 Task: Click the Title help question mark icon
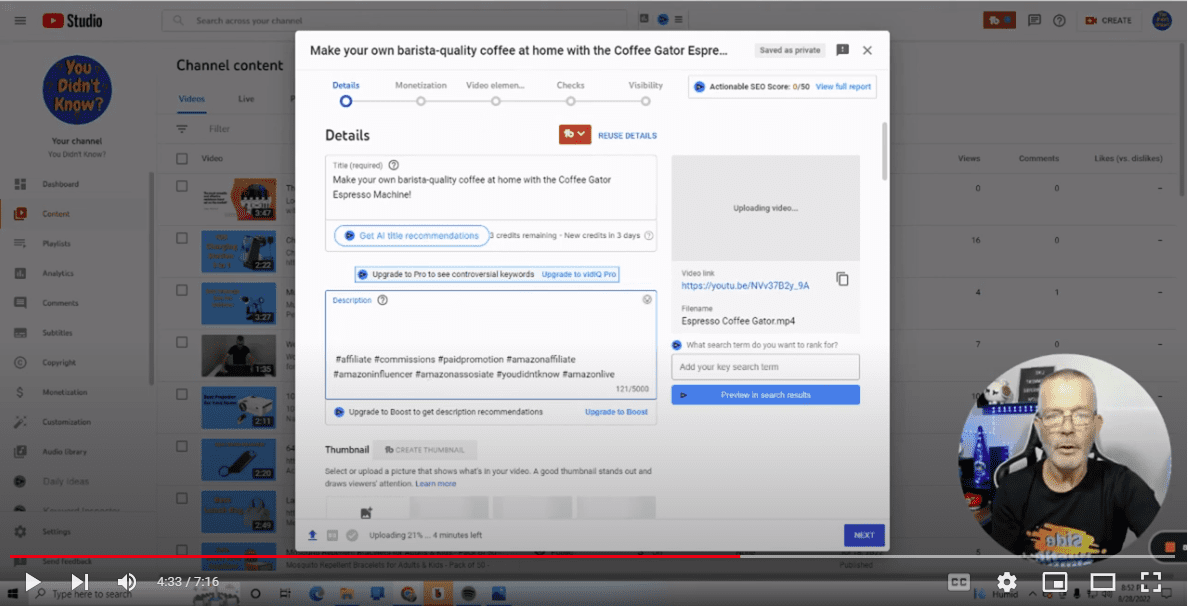pos(393,165)
